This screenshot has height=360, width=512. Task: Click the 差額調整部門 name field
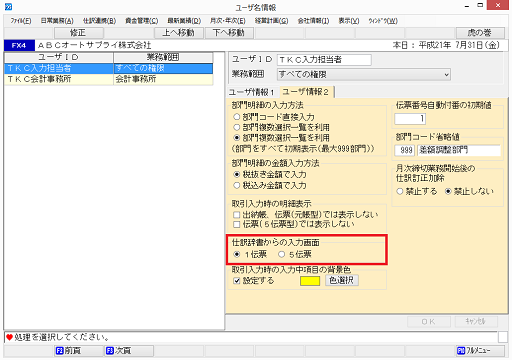(x=459, y=150)
